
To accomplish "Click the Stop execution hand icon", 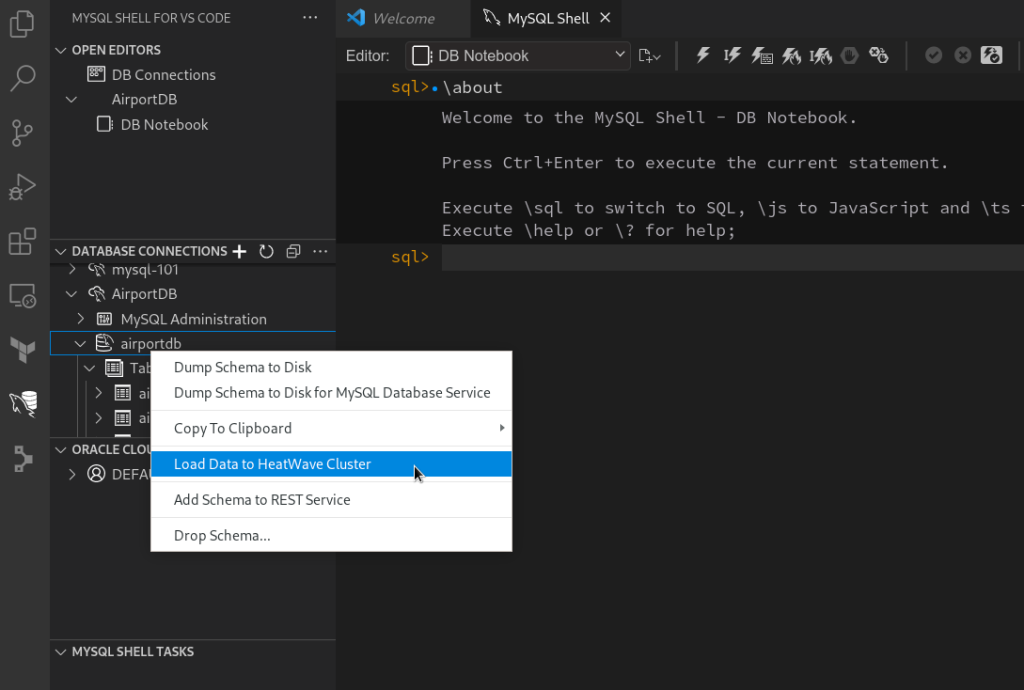I will 849,55.
